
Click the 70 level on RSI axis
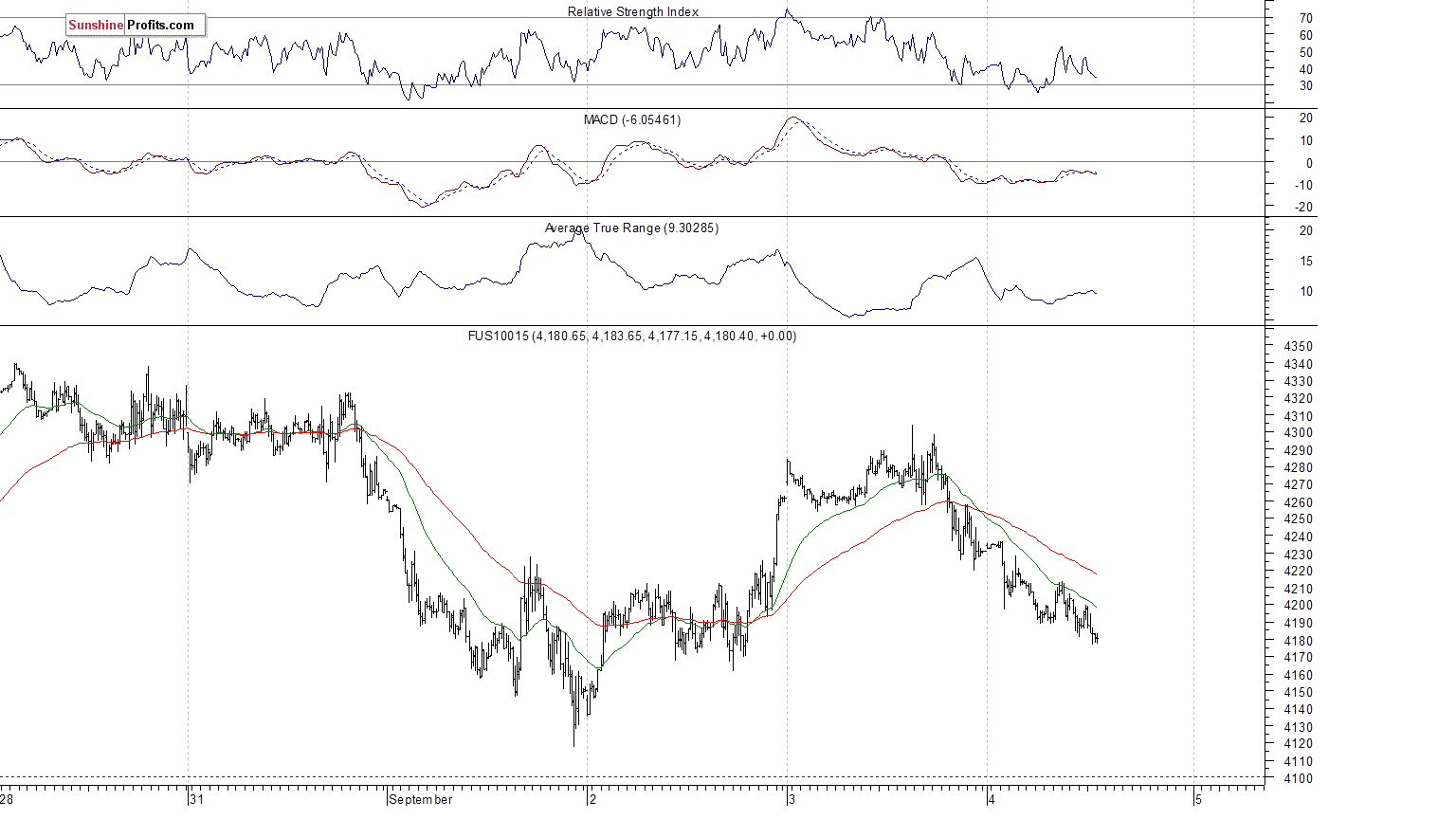[1306, 18]
